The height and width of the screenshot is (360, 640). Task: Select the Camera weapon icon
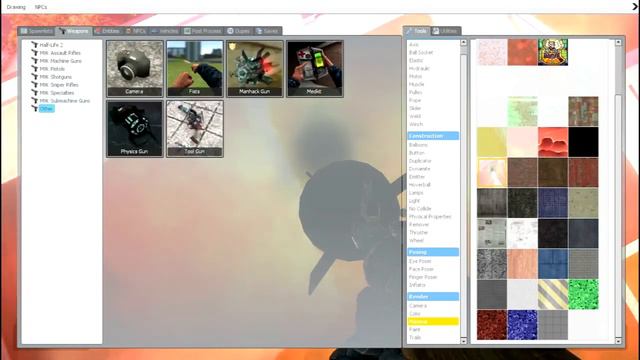pos(134,69)
